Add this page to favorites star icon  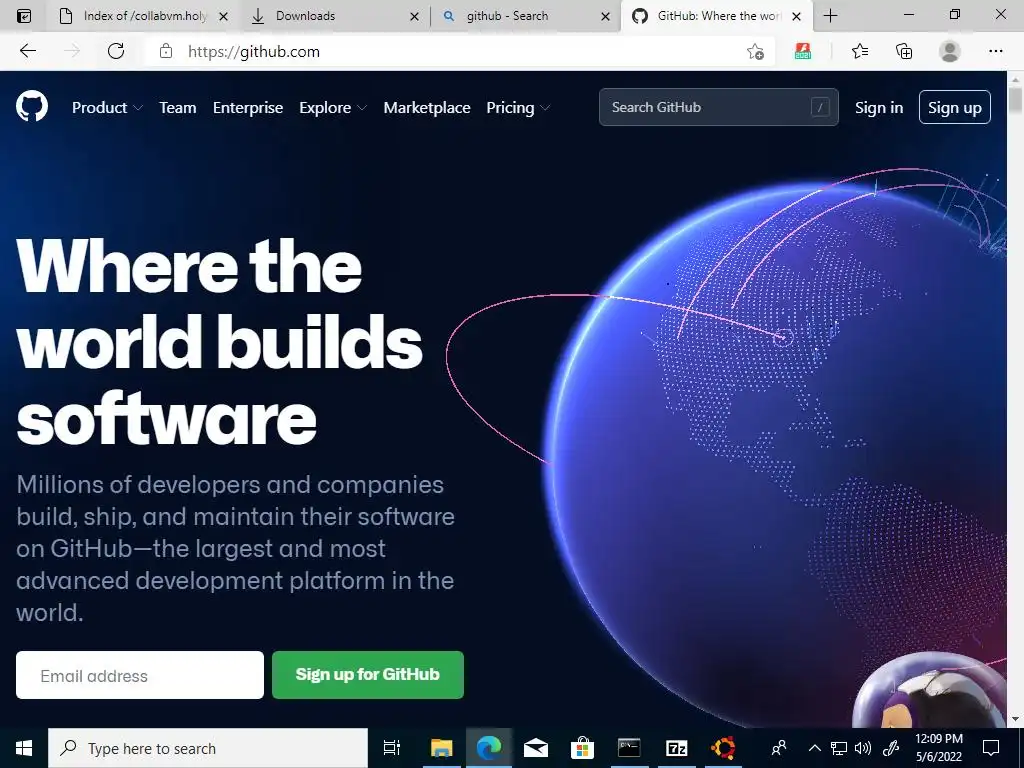click(x=756, y=52)
